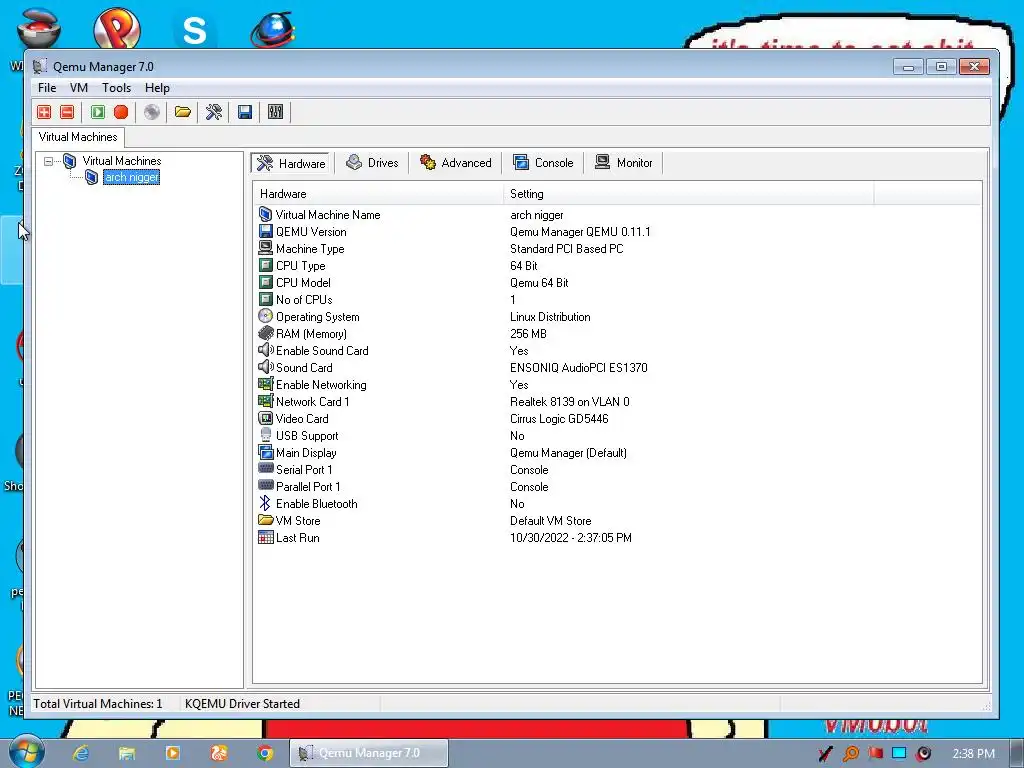Open Google Chrome from the taskbar
The height and width of the screenshot is (768, 1024).
pos(264,753)
